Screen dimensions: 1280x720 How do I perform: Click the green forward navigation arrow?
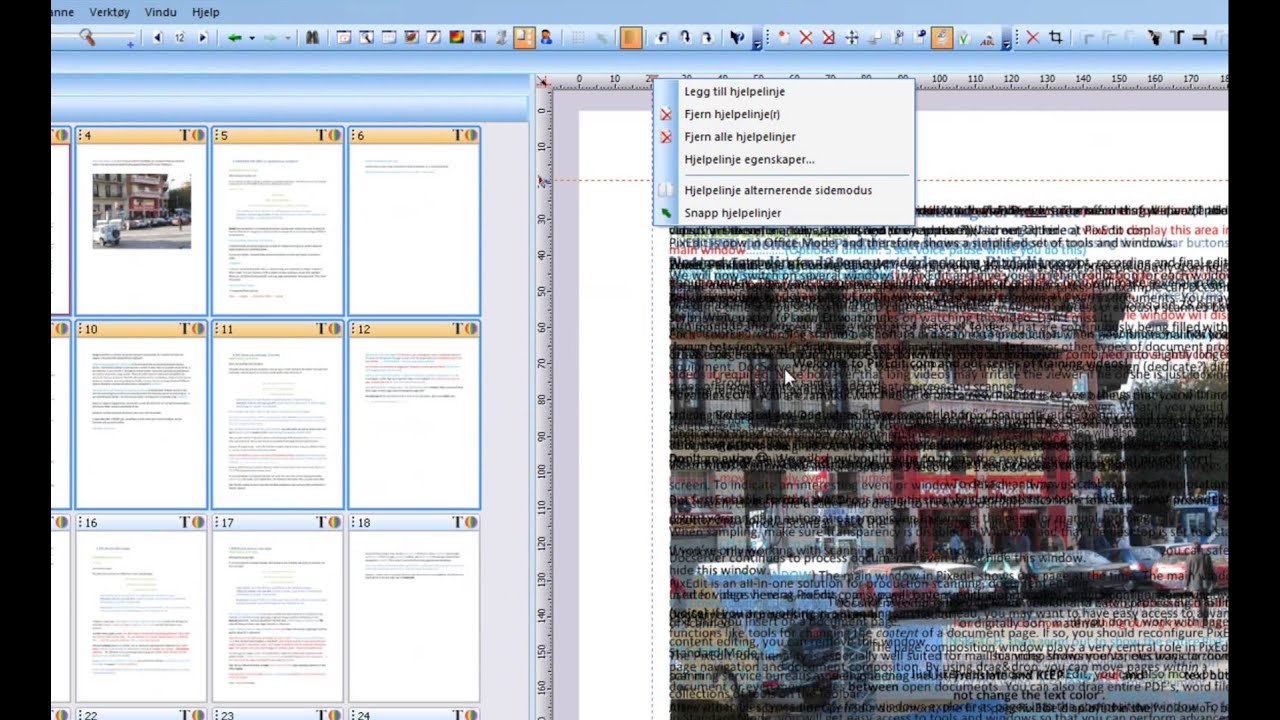tap(270, 37)
